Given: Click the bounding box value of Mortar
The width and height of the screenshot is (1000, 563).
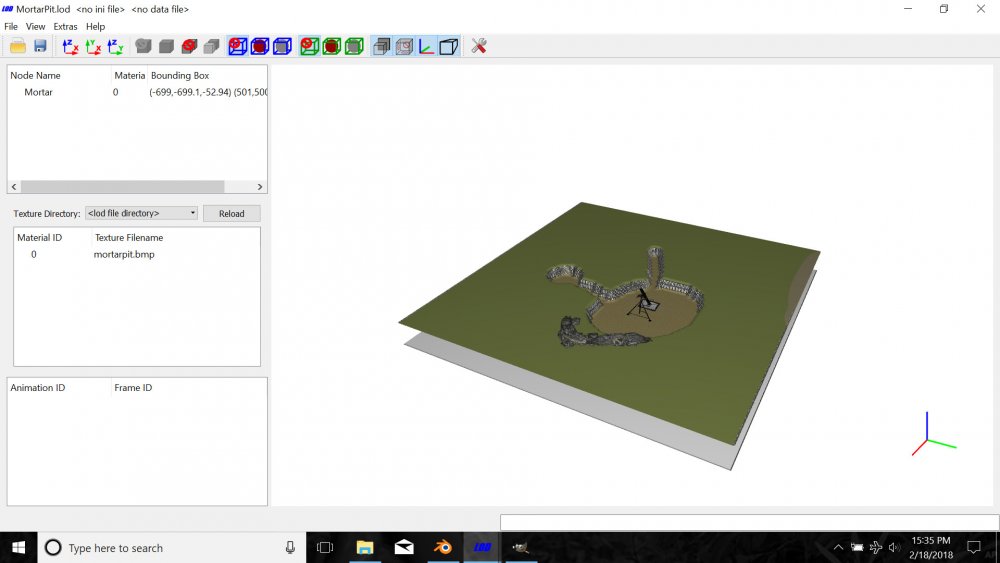Looking at the screenshot, I should [209, 92].
